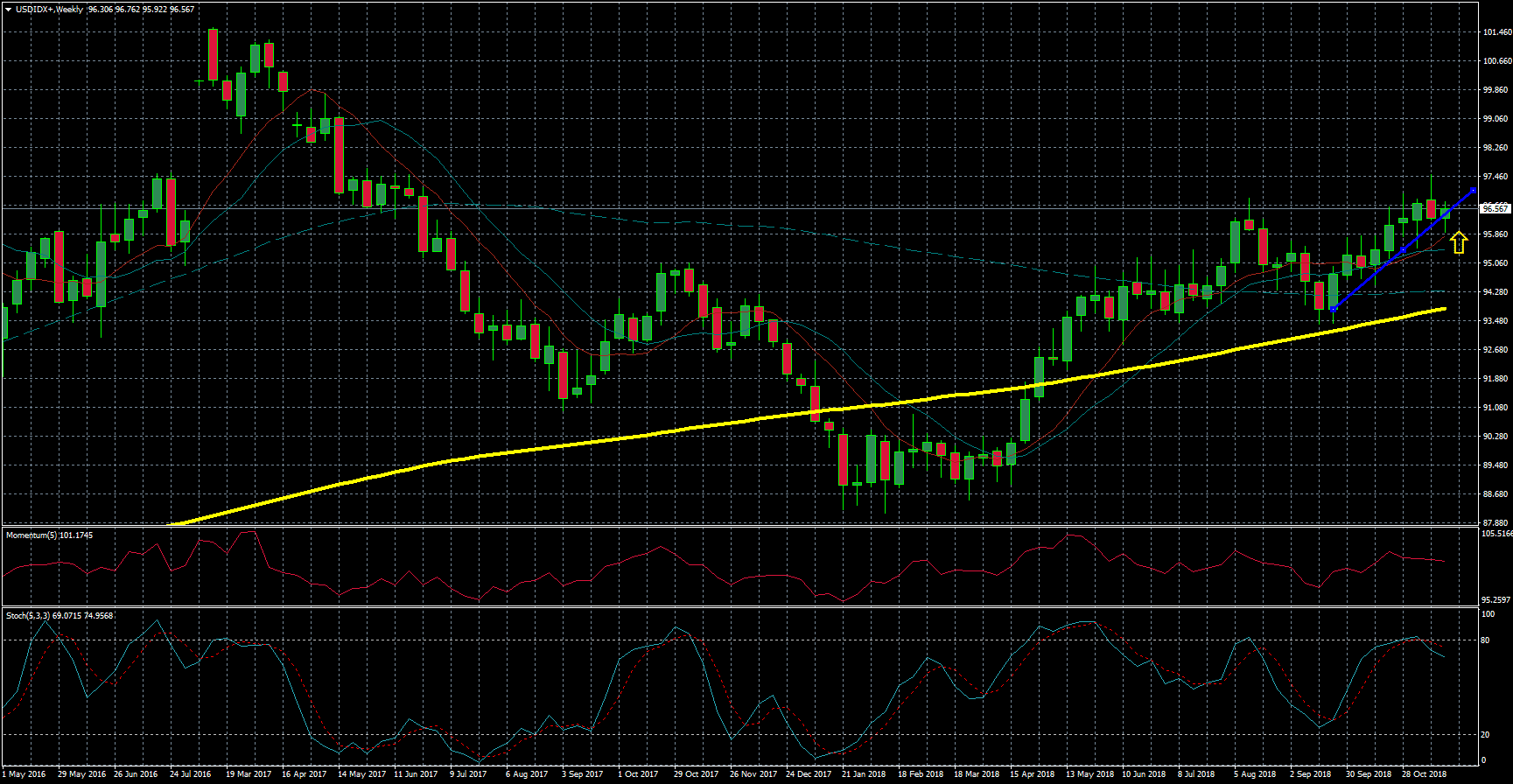Select the Momentum(5) indicator label
Viewport: 1513px width, 784px height.
coord(49,535)
